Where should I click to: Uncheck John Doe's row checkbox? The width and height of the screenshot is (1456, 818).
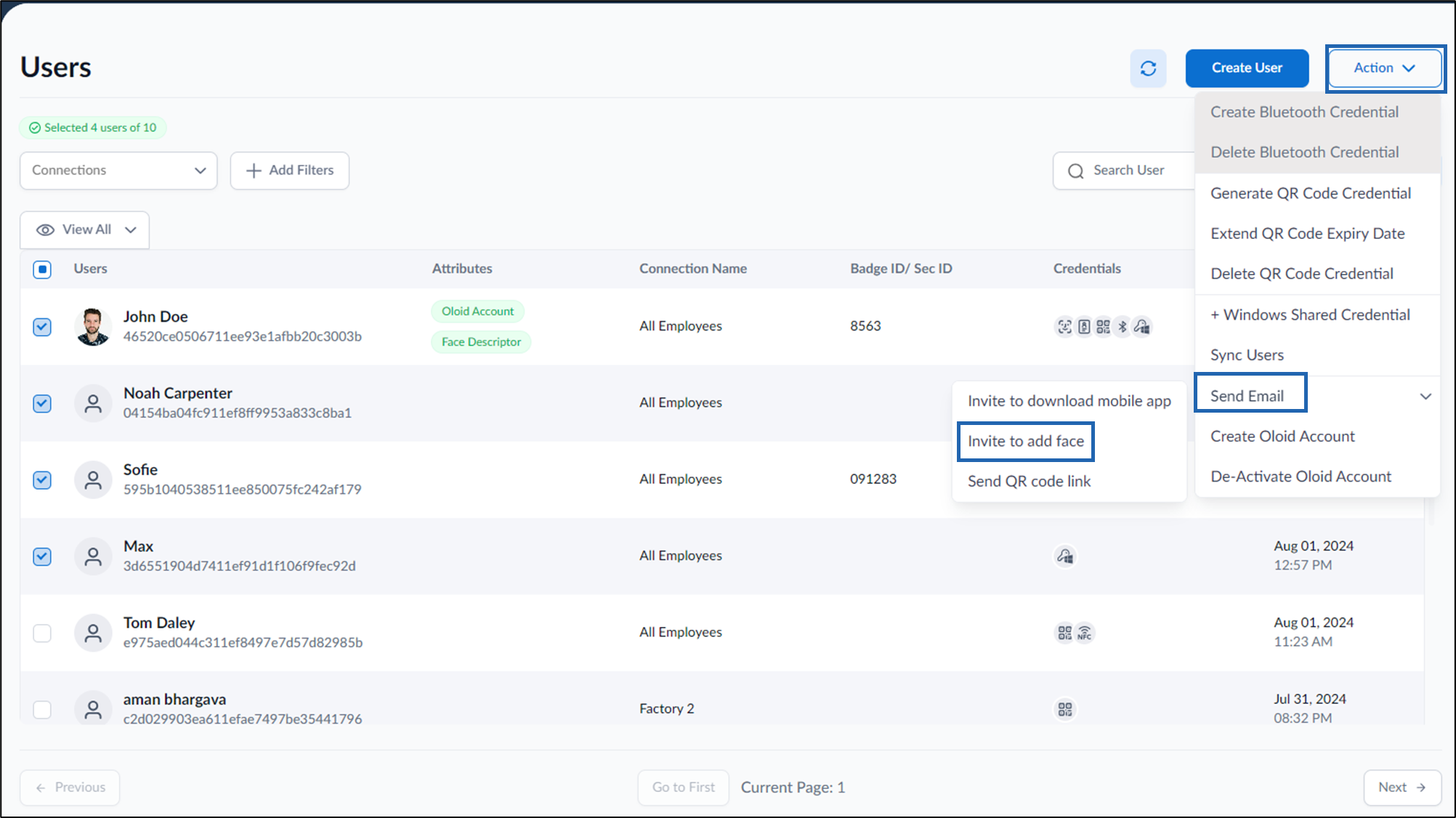coord(42,327)
